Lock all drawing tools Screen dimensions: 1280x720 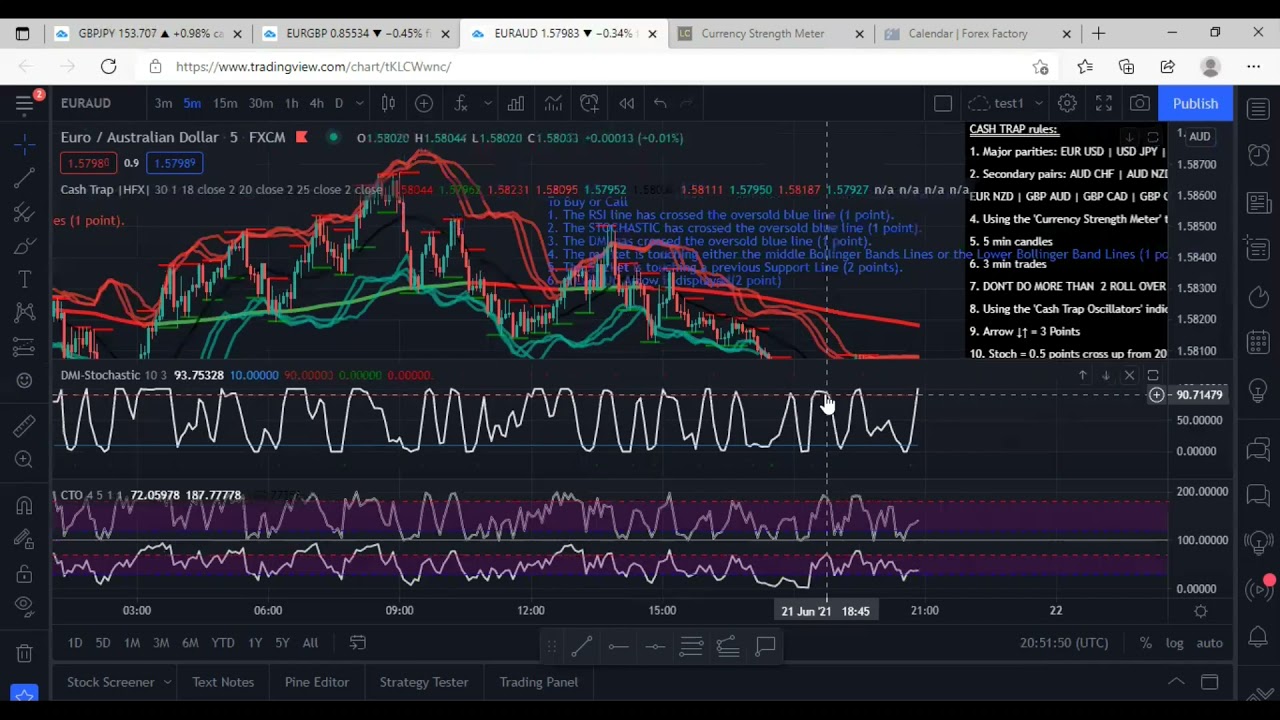(25, 574)
